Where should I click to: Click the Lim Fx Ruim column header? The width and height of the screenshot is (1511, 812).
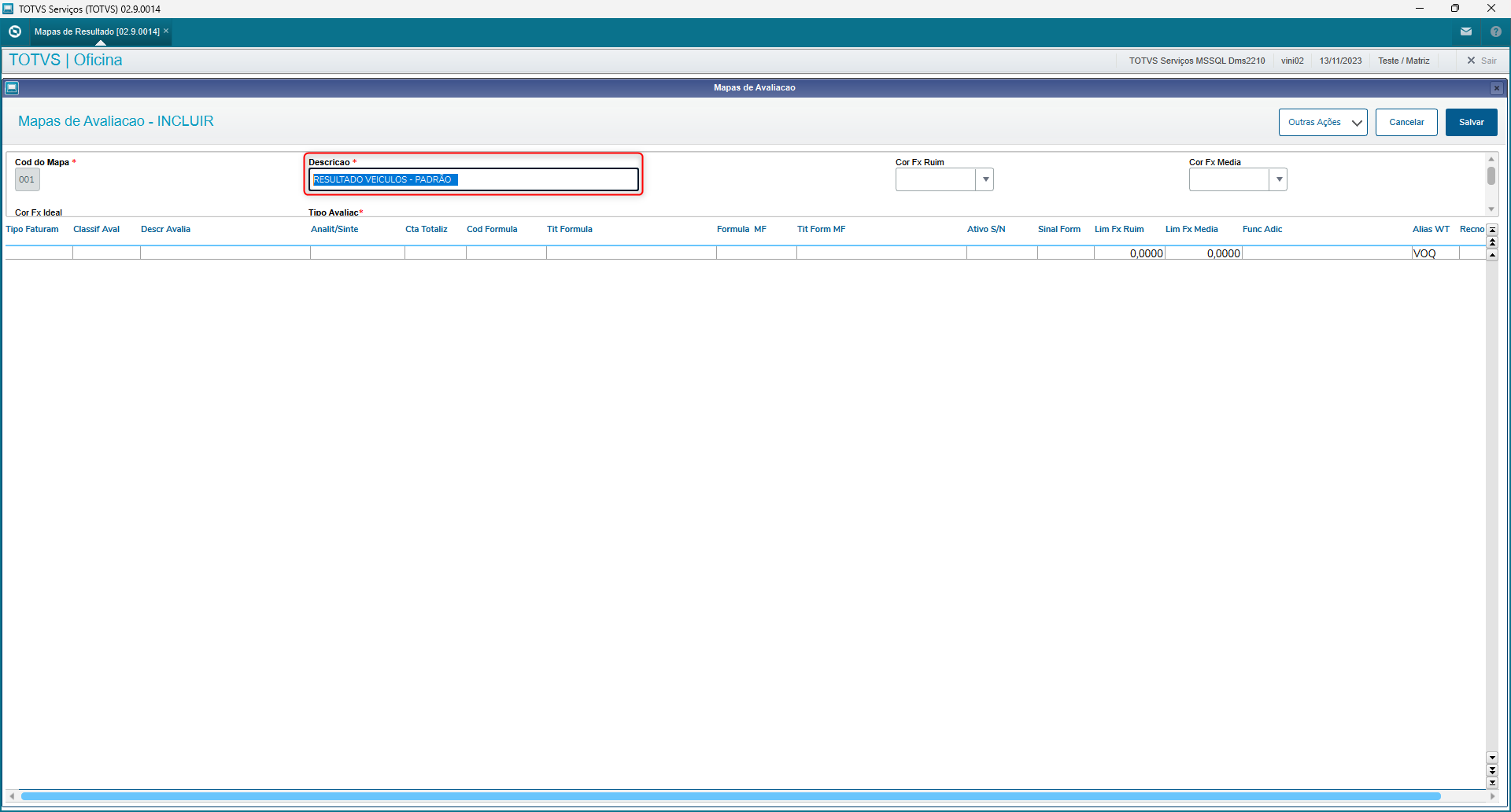(1119, 230)
